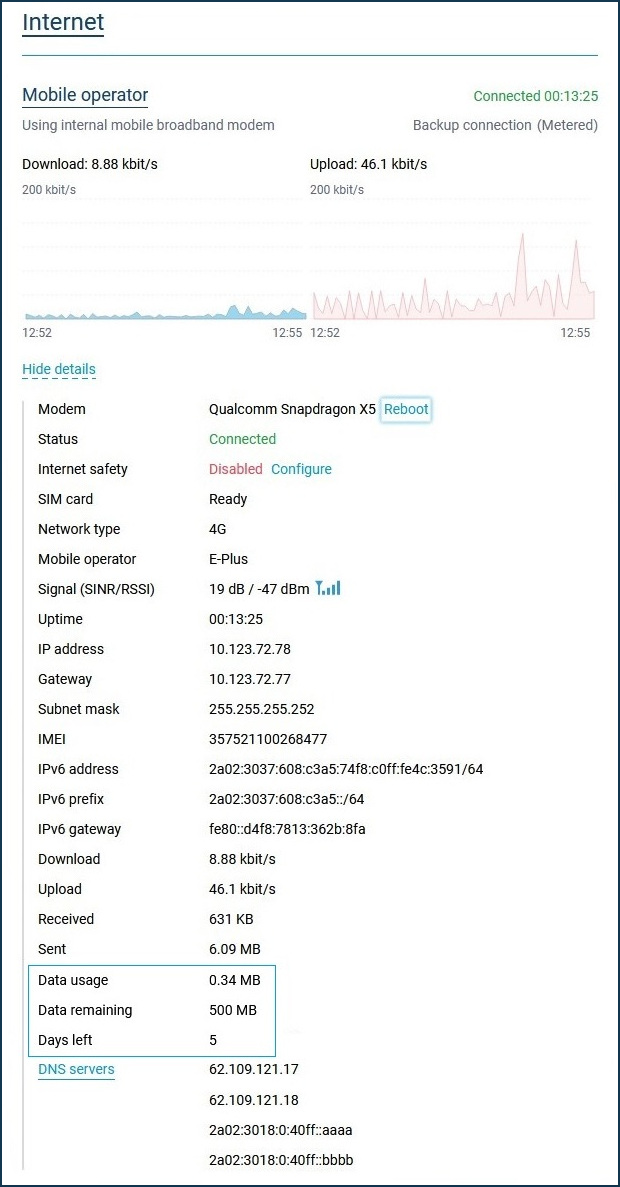Screen dimensions: 620x1187
Task: Select the Subnet mask value 255.255.255.252
Action: 261,709
